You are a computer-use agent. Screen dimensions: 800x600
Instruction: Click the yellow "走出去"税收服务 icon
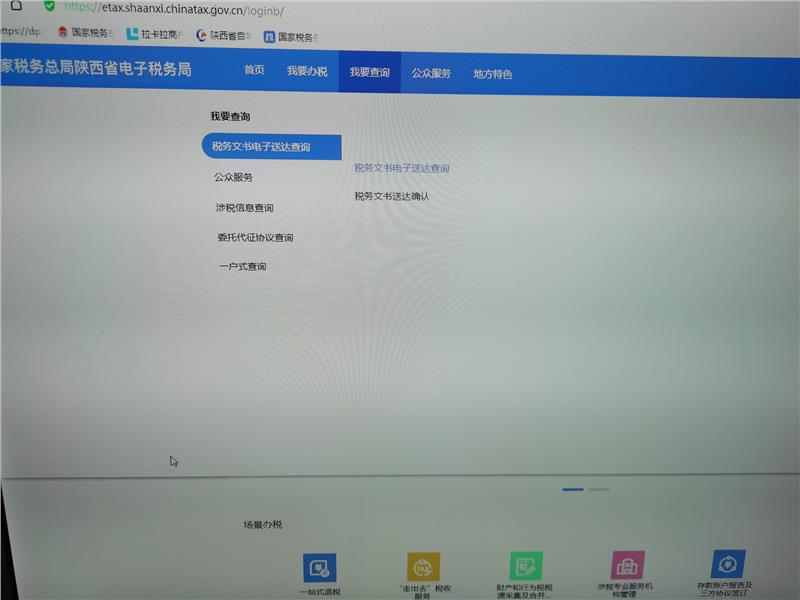[423, 567]
